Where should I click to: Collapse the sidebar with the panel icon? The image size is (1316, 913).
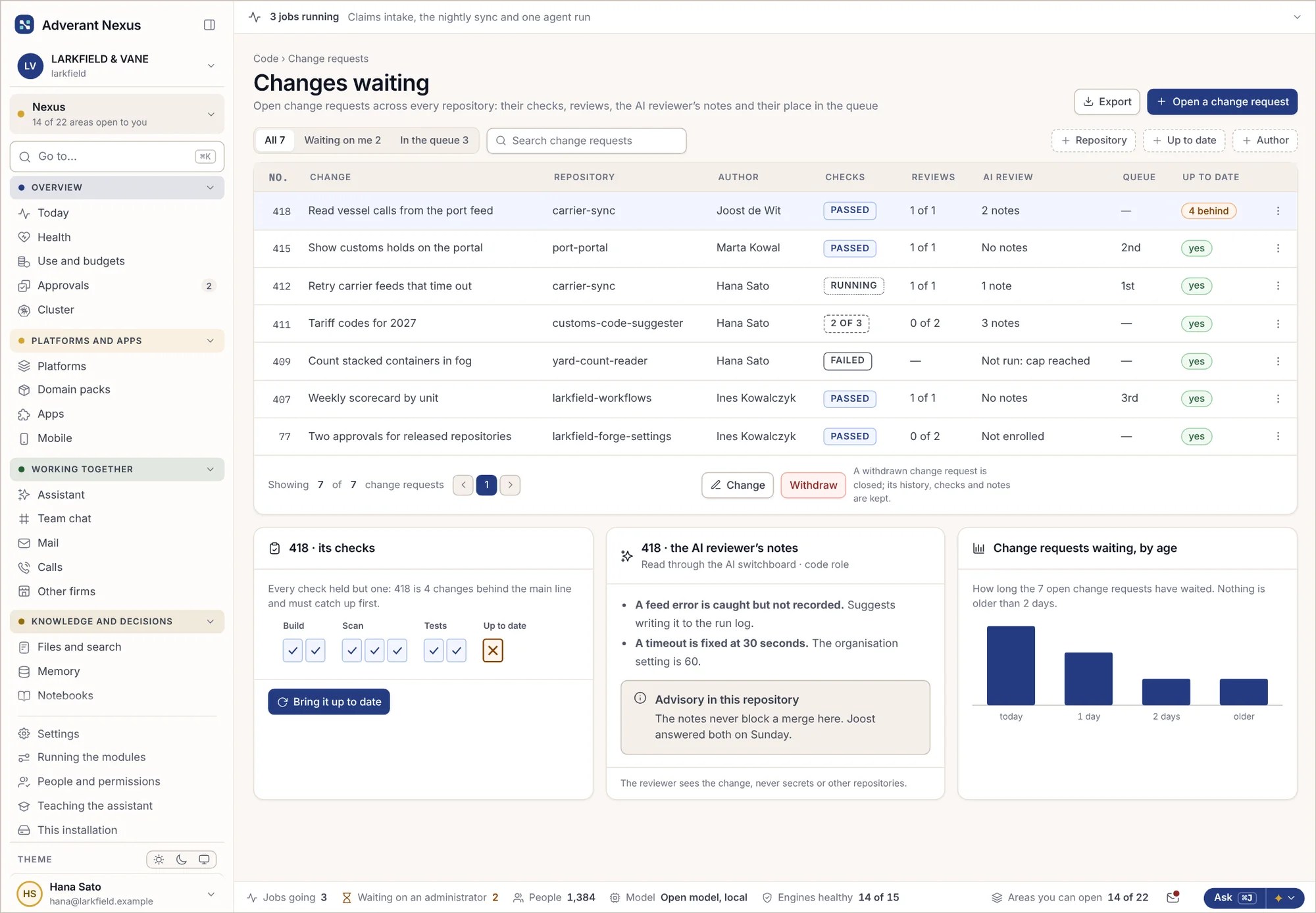tap(209, 25)
